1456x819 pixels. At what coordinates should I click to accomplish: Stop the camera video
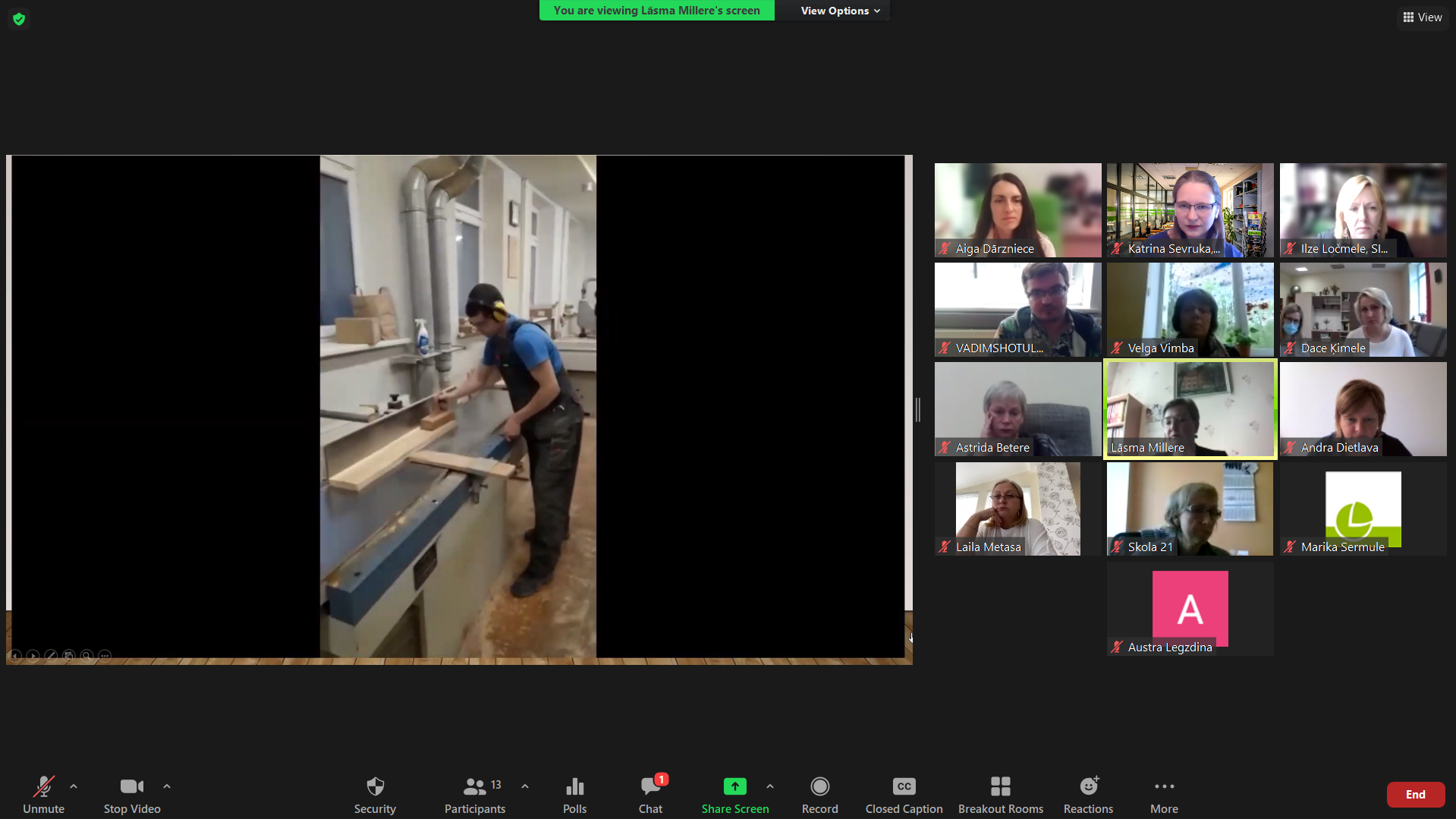(132, 794)
